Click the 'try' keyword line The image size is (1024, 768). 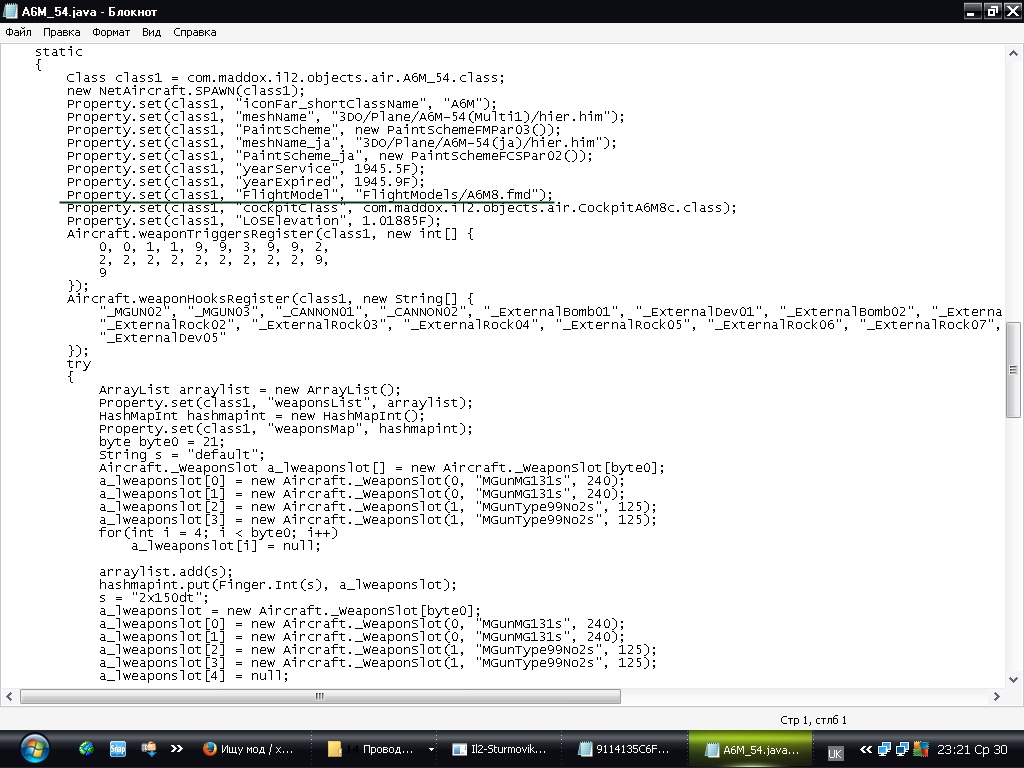[79, 364]
